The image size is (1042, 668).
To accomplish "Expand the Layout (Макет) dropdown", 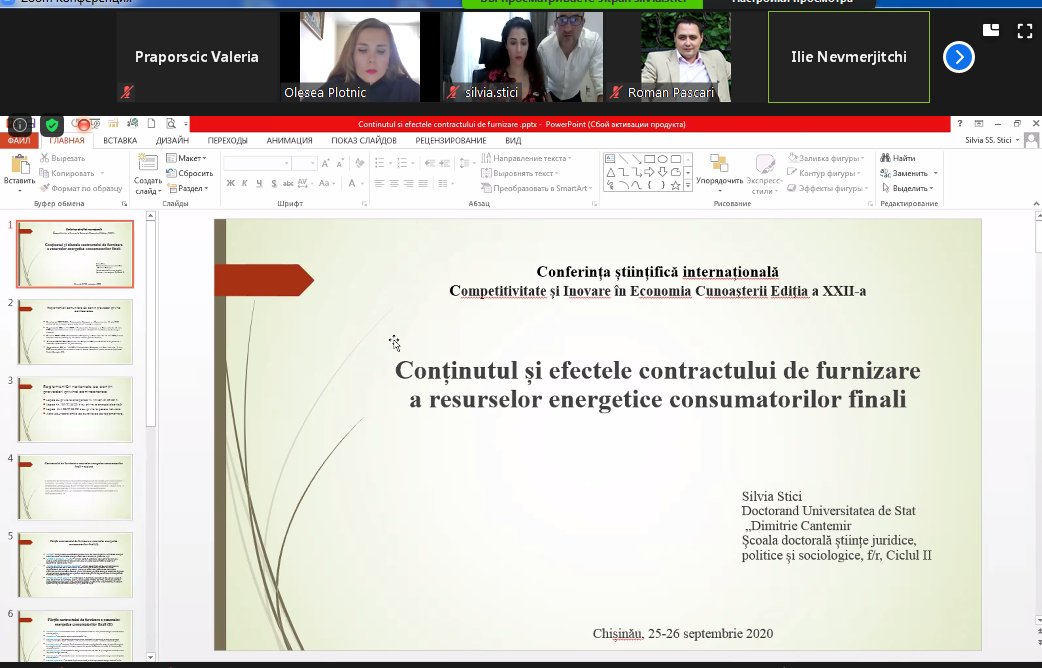I will coord(187,158).
